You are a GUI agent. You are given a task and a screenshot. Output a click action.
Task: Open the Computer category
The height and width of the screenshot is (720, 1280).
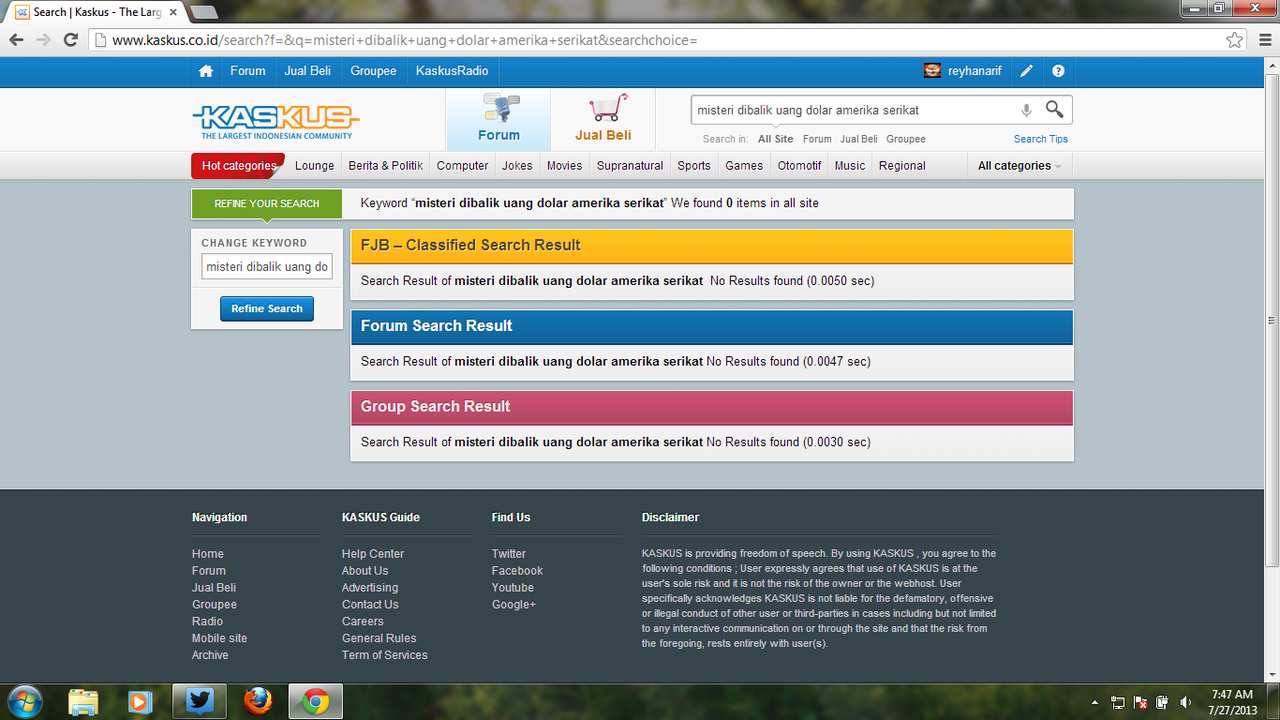point(463,166)
